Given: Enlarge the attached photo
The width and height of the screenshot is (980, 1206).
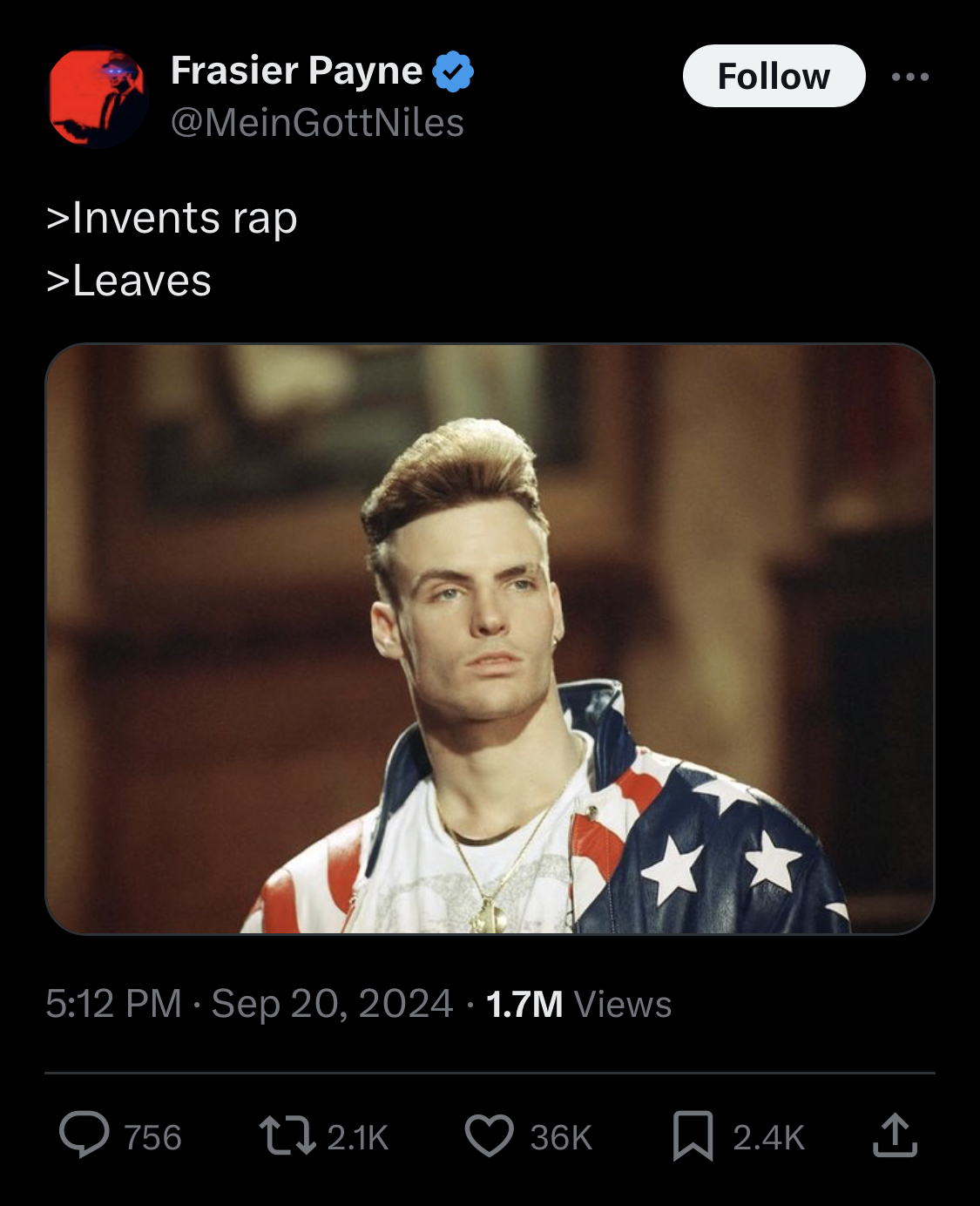Looking at the screenshot, I should (490, 639).
